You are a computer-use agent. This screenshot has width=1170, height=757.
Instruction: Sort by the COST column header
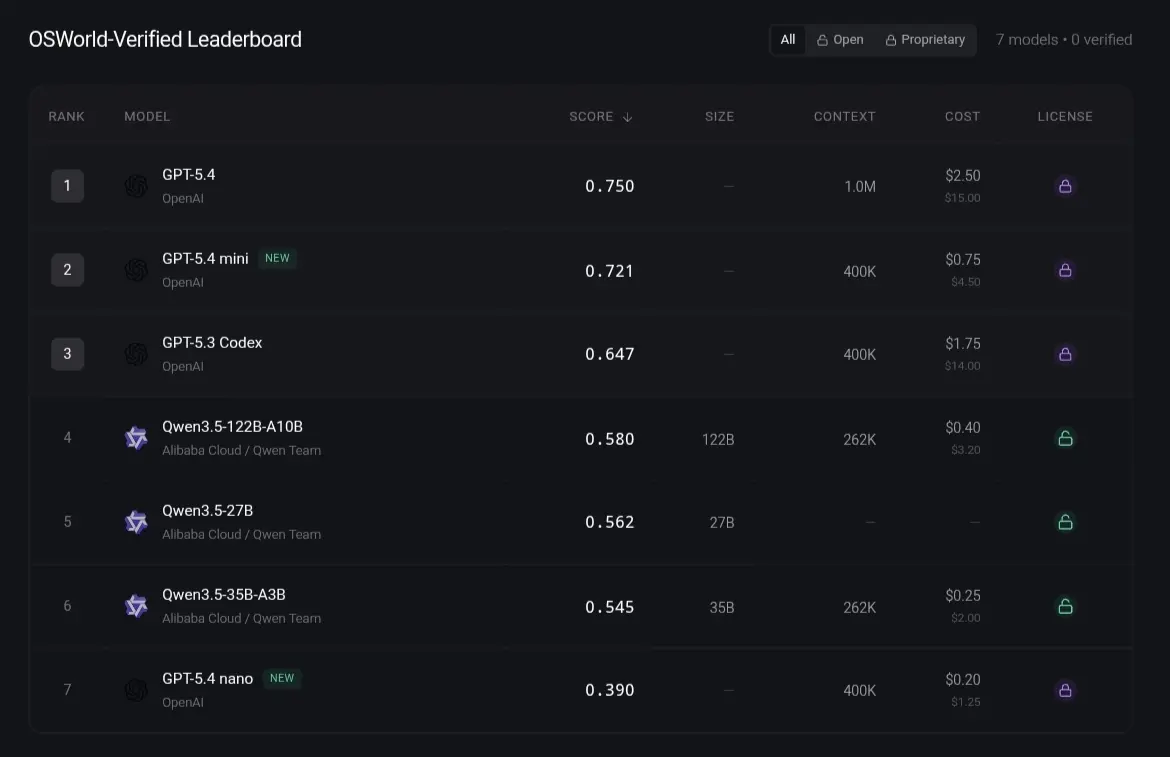click(x=963, y=116)
